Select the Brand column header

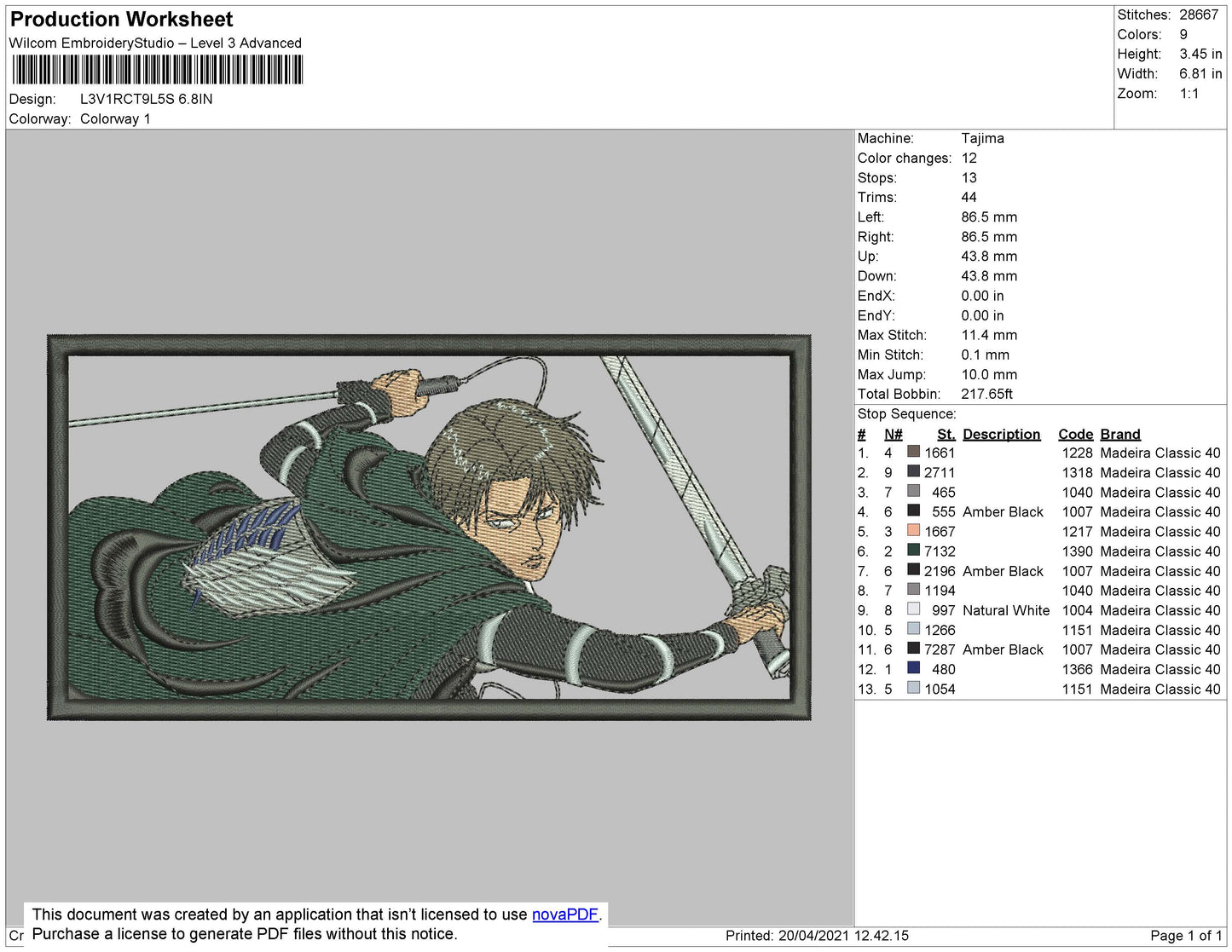pos(1119,434)
